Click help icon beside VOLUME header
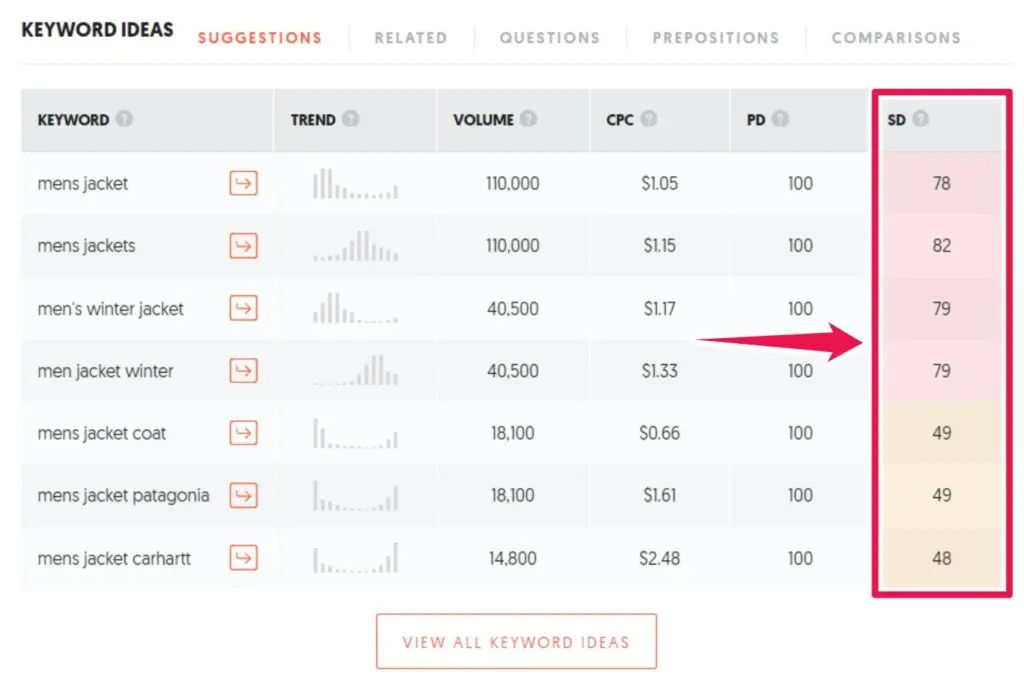The height and width of the screenshot is (682, 1024). pyautogui.click(x=528, y=119)
